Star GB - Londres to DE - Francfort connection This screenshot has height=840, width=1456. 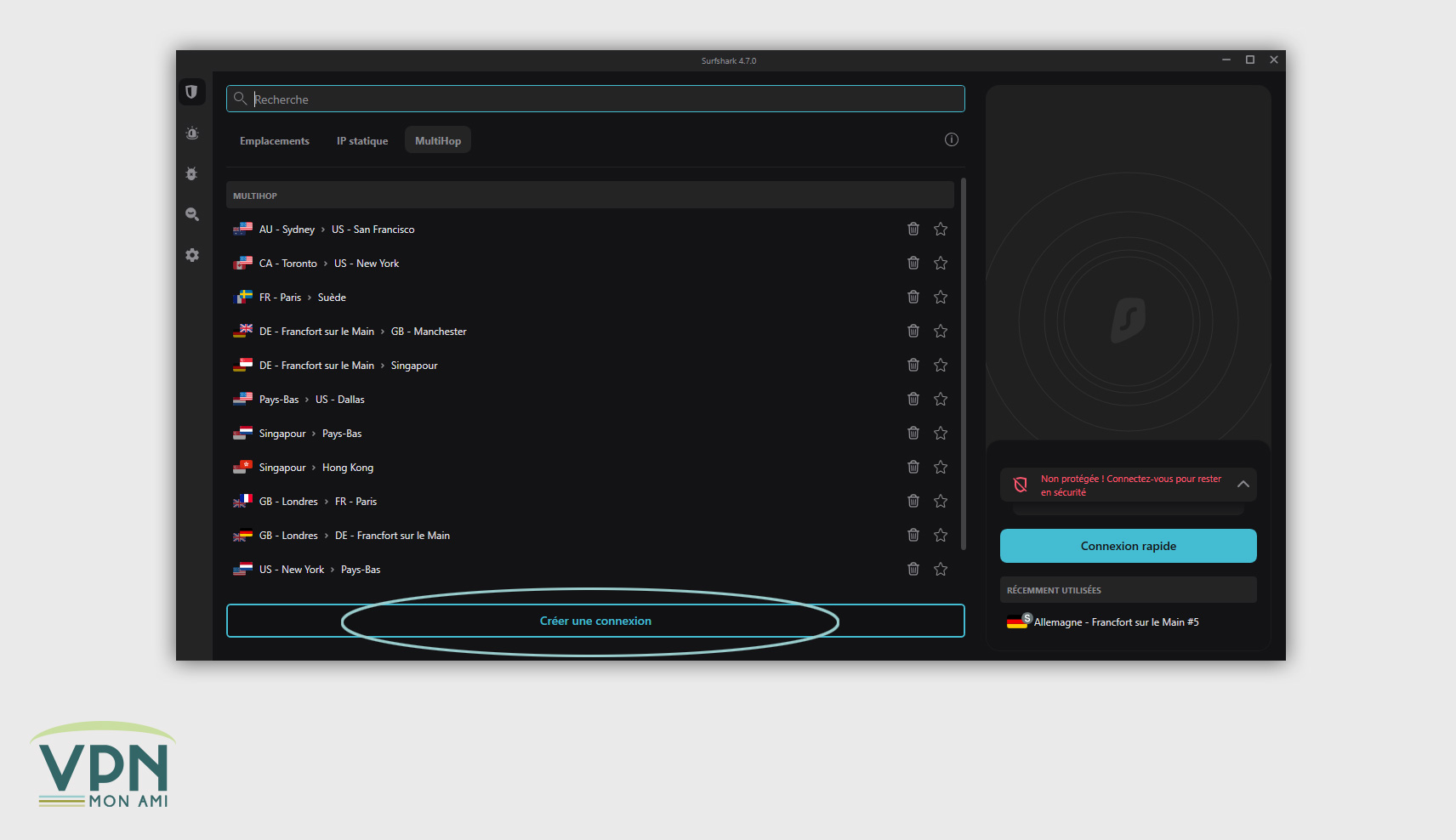(x=941, y=535)
